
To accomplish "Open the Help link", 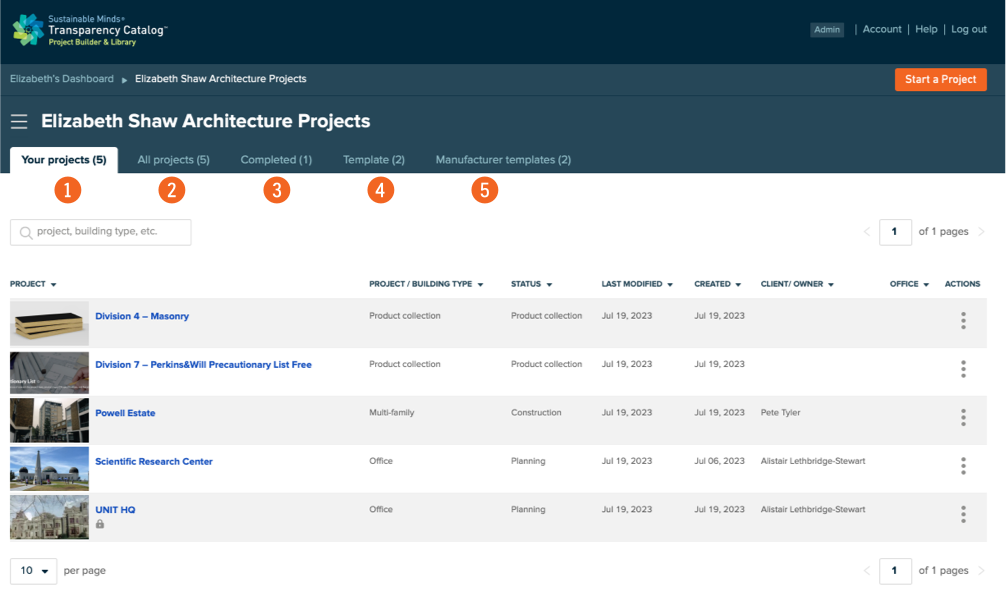I will coord(926,29).
